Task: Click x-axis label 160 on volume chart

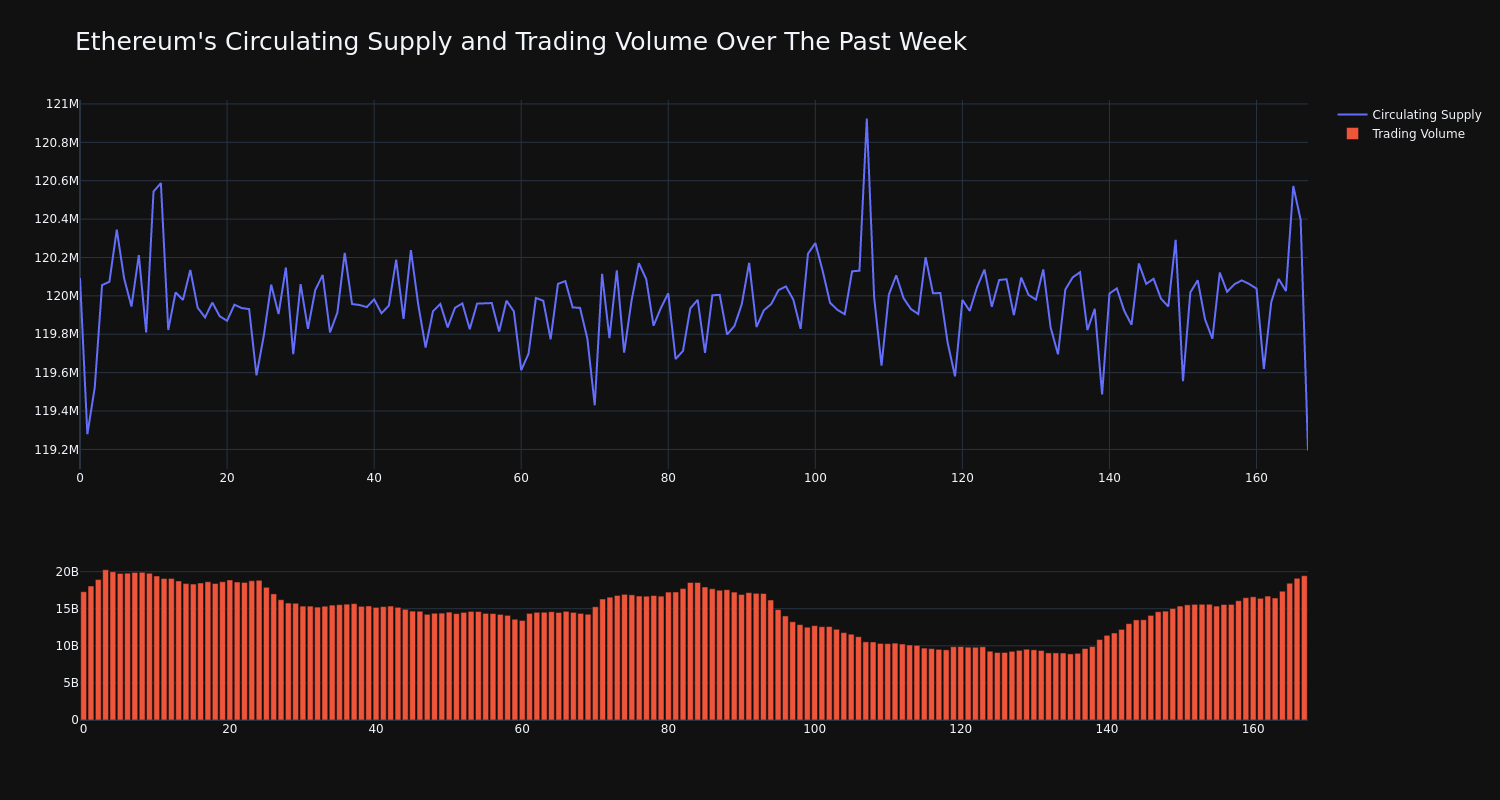Action: [1253, 729]
